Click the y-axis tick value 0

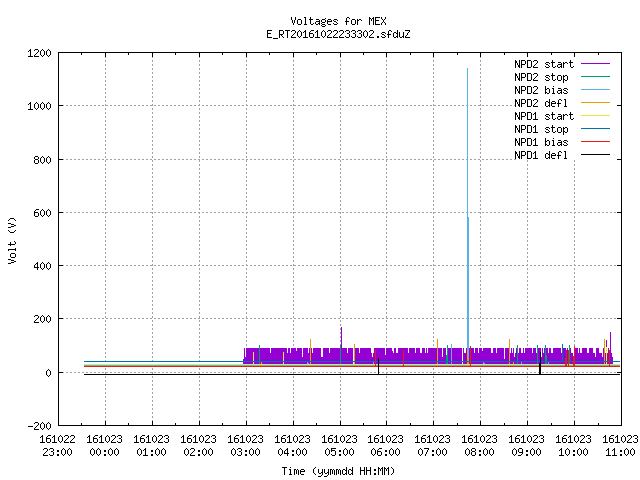tap(49, 373)
